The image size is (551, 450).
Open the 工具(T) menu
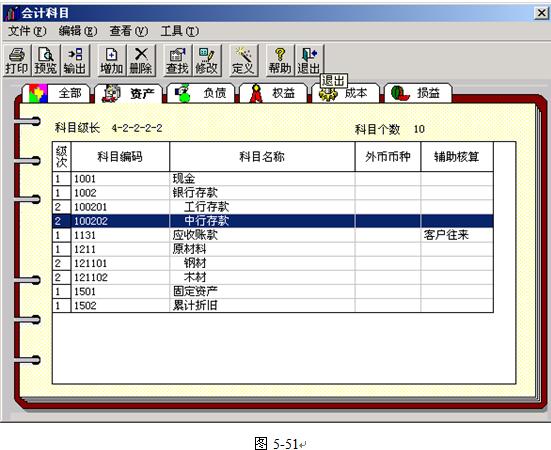tap(180, 31)
